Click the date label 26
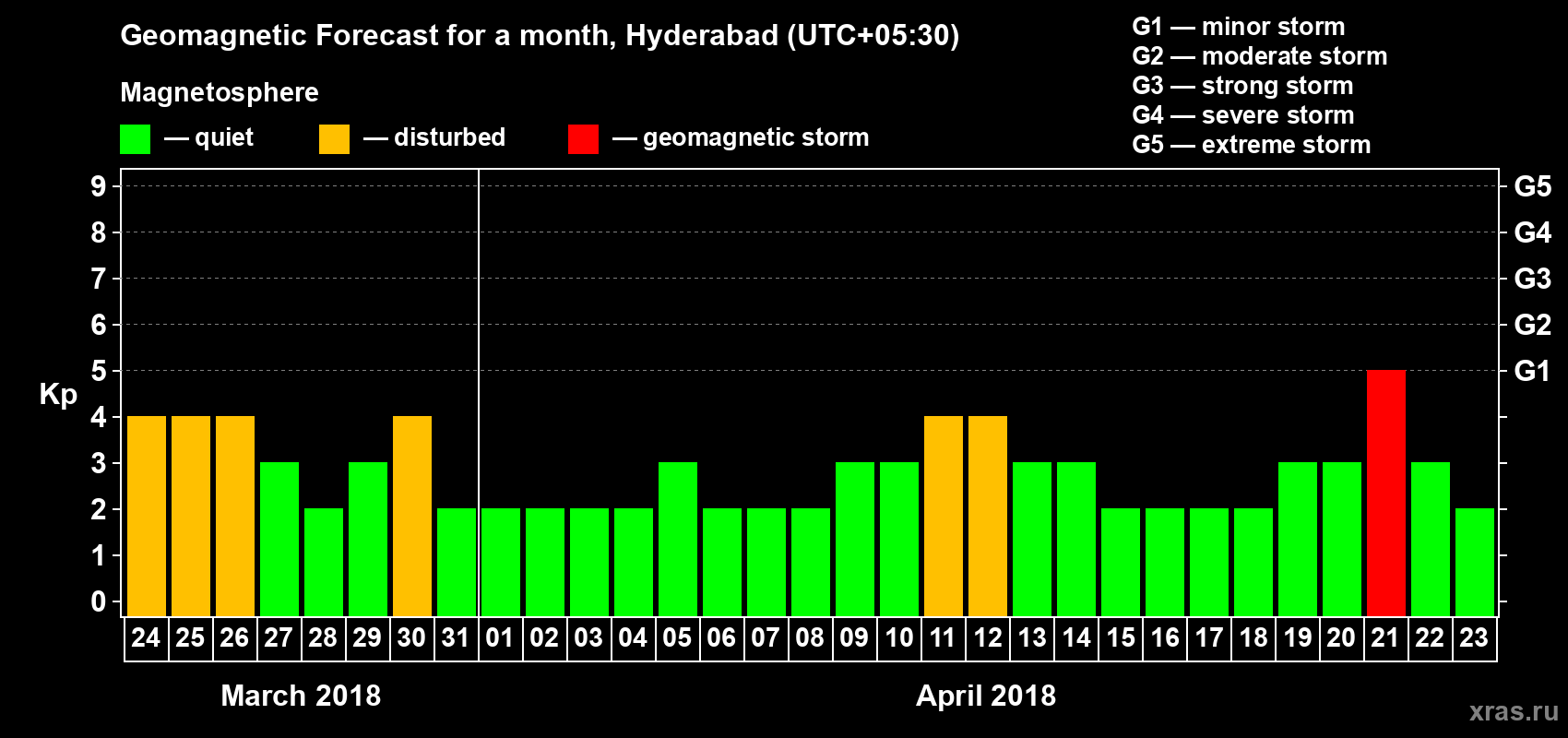The image size is (1568, 738). coord(234,637)
